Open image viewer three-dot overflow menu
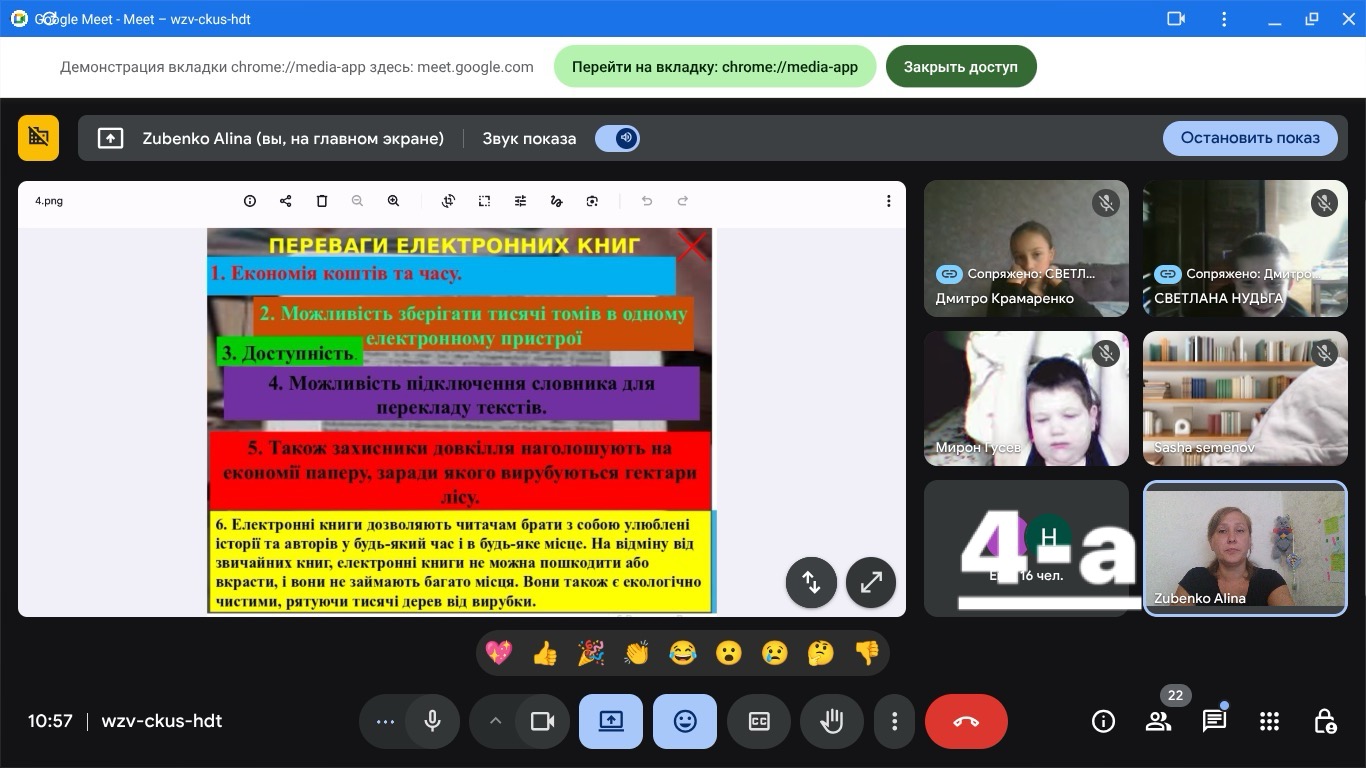This screenshot has height=768, width=1366. click(888, 201)
